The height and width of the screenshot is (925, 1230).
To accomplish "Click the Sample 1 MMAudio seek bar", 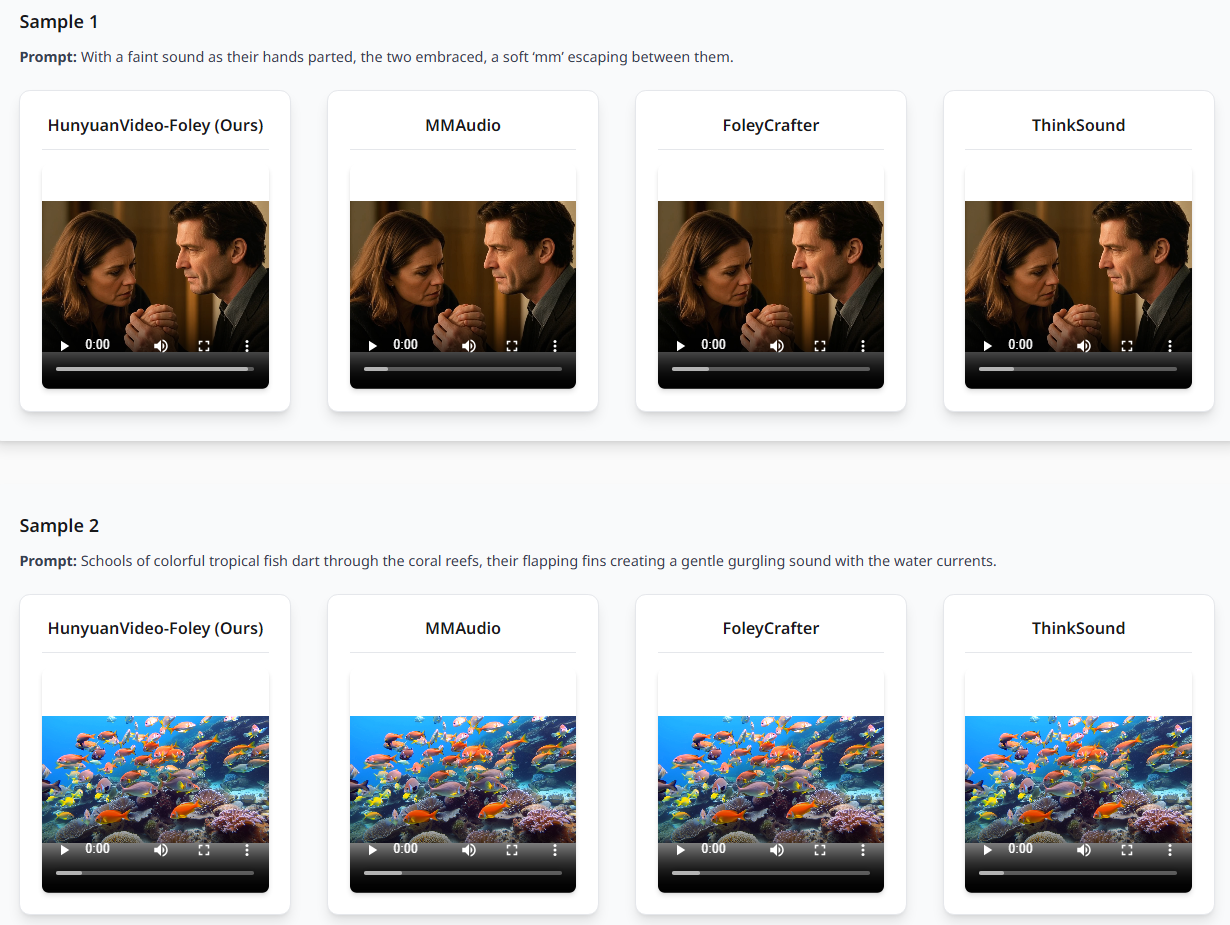I will click(x=463, y=369).
